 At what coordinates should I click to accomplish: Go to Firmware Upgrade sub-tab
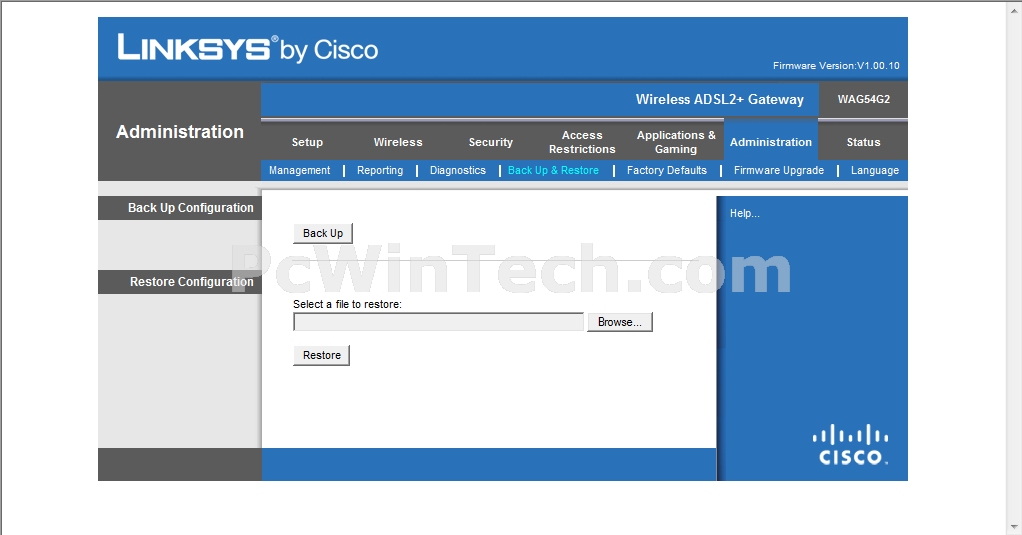(x=779, y=170)
